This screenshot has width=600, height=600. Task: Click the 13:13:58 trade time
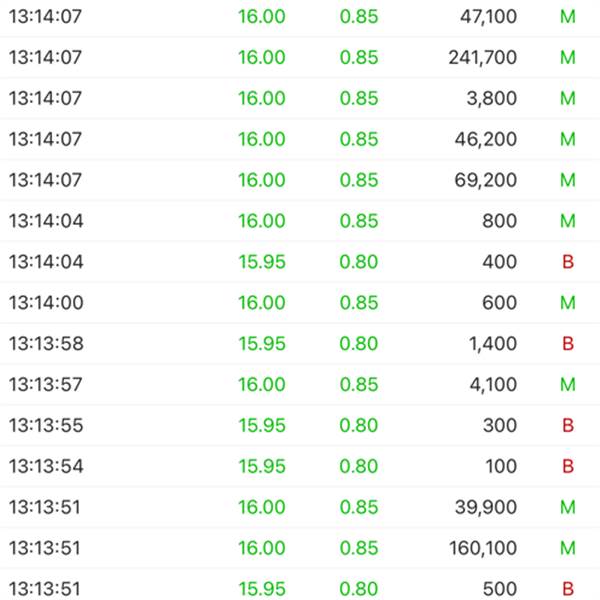46,344
